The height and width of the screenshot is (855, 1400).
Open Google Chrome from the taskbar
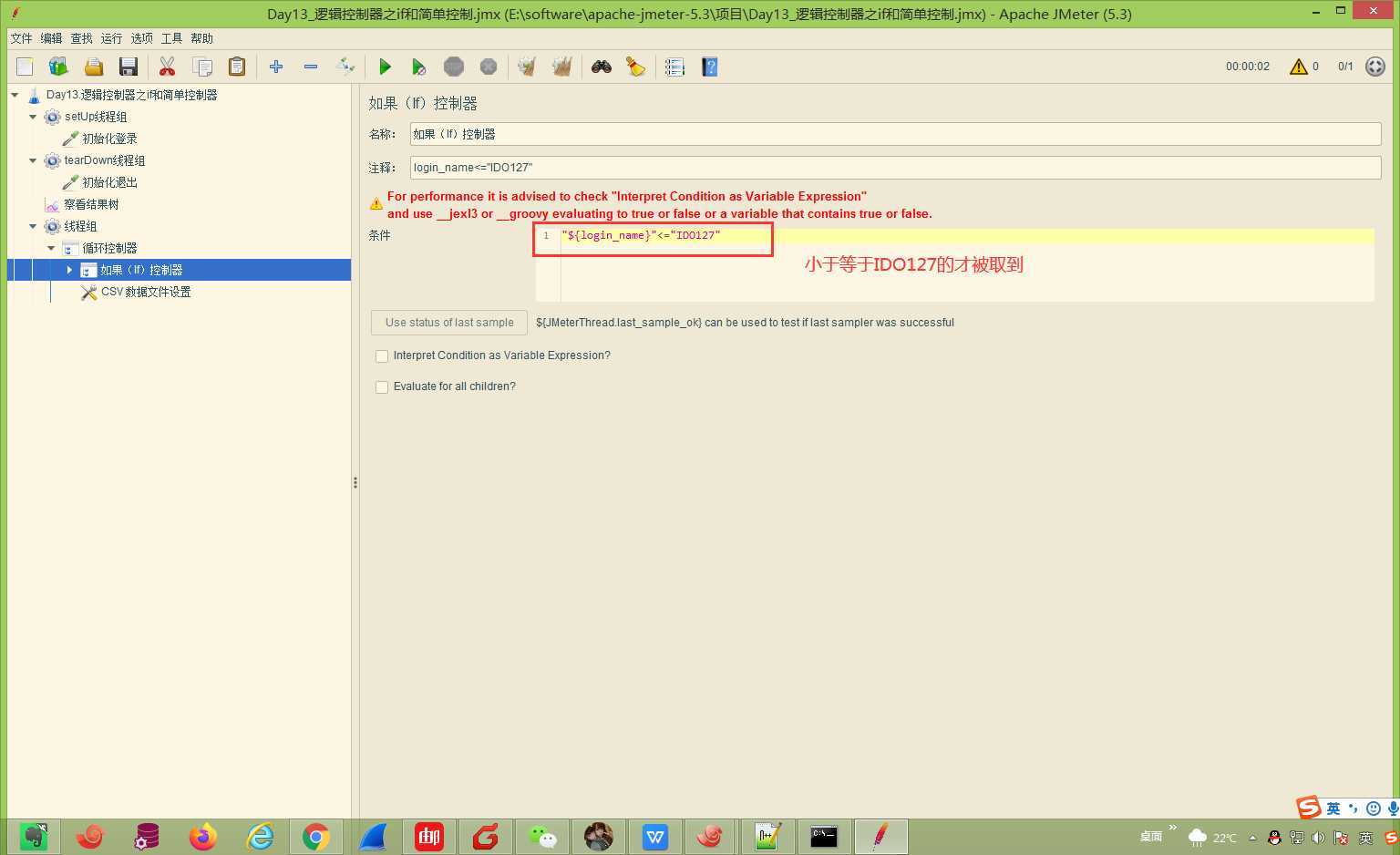(316, 836)
